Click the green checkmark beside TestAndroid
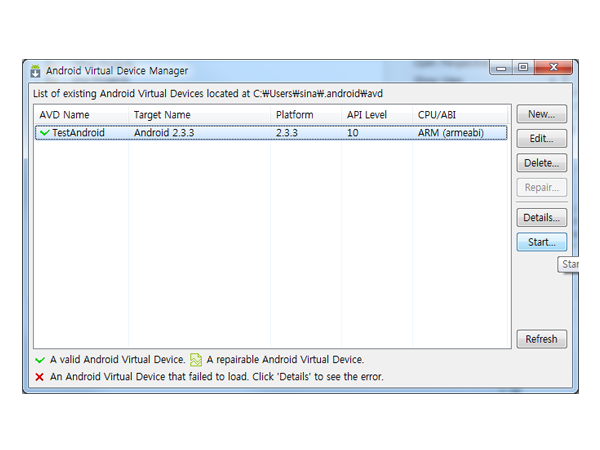 point(45,133)
